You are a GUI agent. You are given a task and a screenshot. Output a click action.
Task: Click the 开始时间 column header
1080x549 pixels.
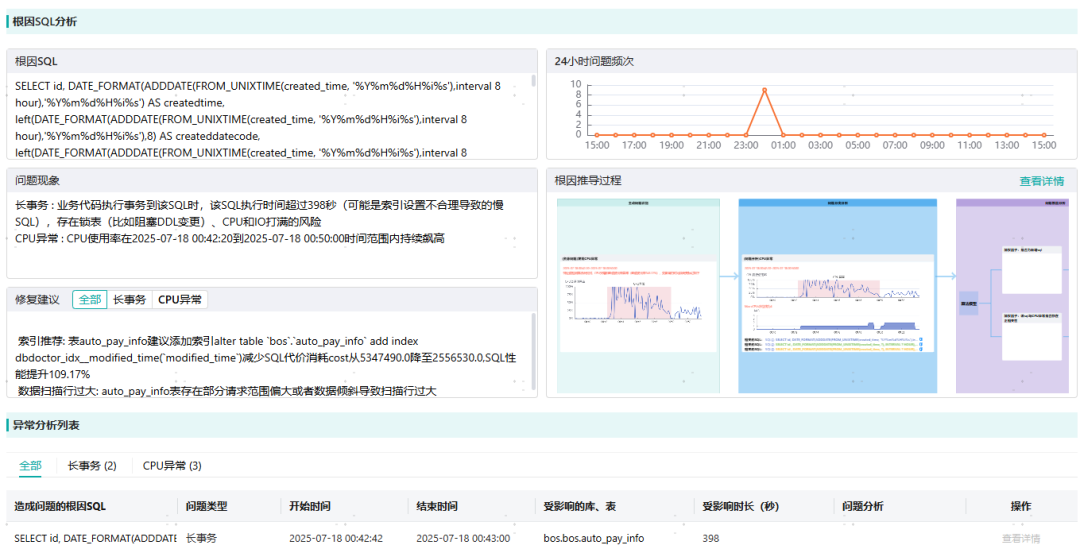click(x=309, y=506)
